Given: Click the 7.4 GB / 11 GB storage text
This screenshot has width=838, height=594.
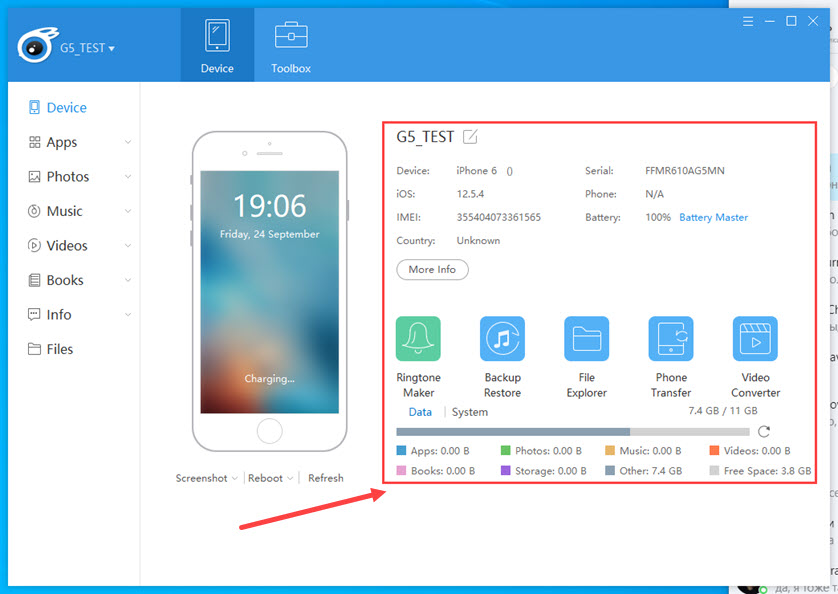Looking at the screenshot, I should point(723,411).
